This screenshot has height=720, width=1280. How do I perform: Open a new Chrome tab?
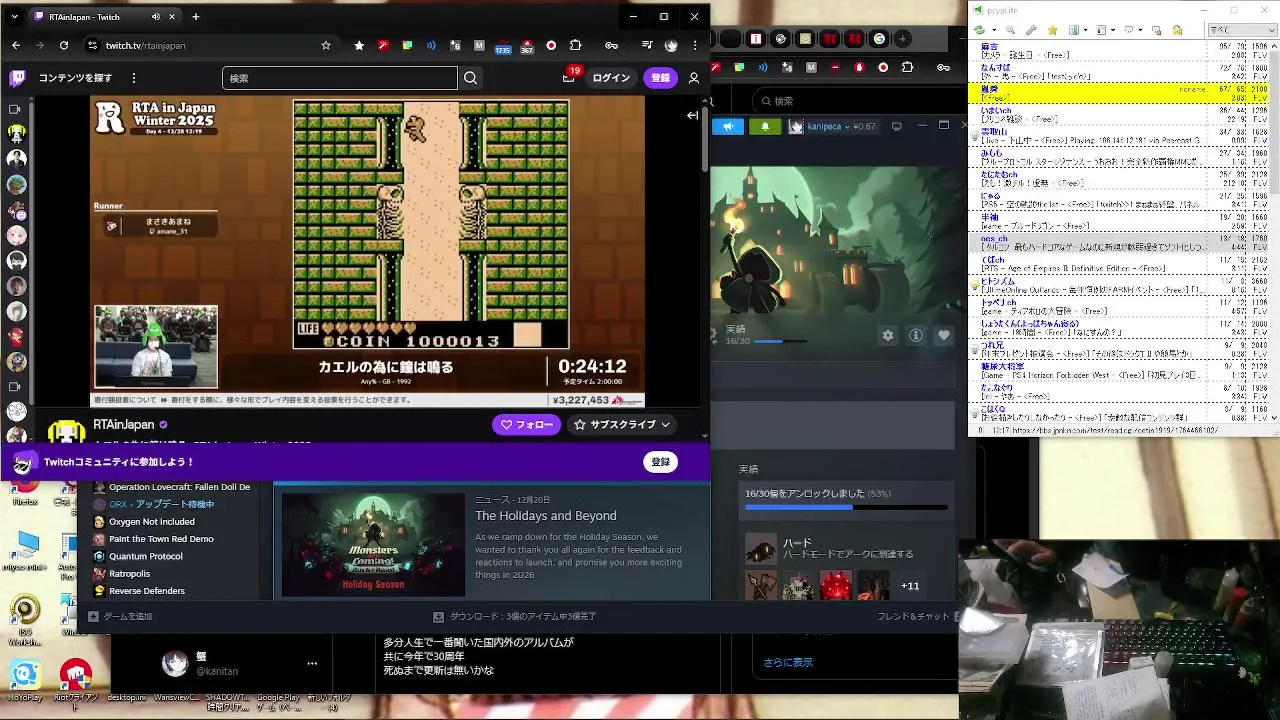tap(196, 17)
